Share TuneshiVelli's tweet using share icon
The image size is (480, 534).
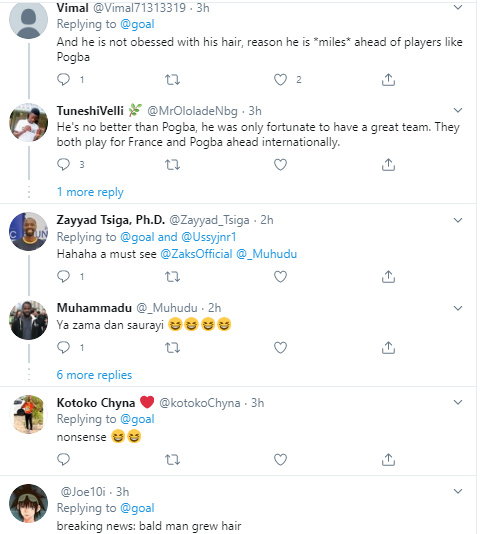(x=388, y=165)
